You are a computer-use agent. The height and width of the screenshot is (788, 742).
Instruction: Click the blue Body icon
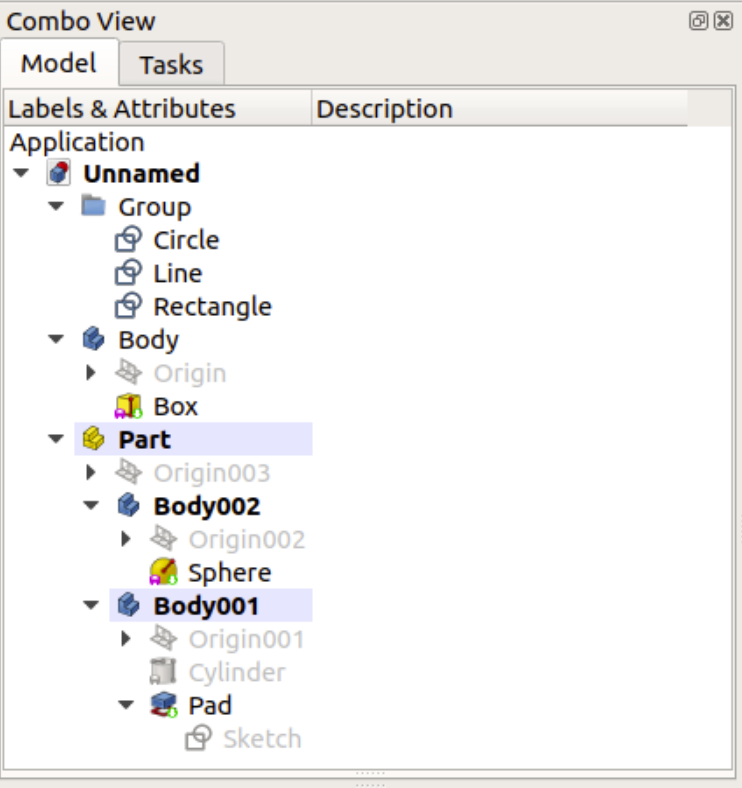(94, 339)
